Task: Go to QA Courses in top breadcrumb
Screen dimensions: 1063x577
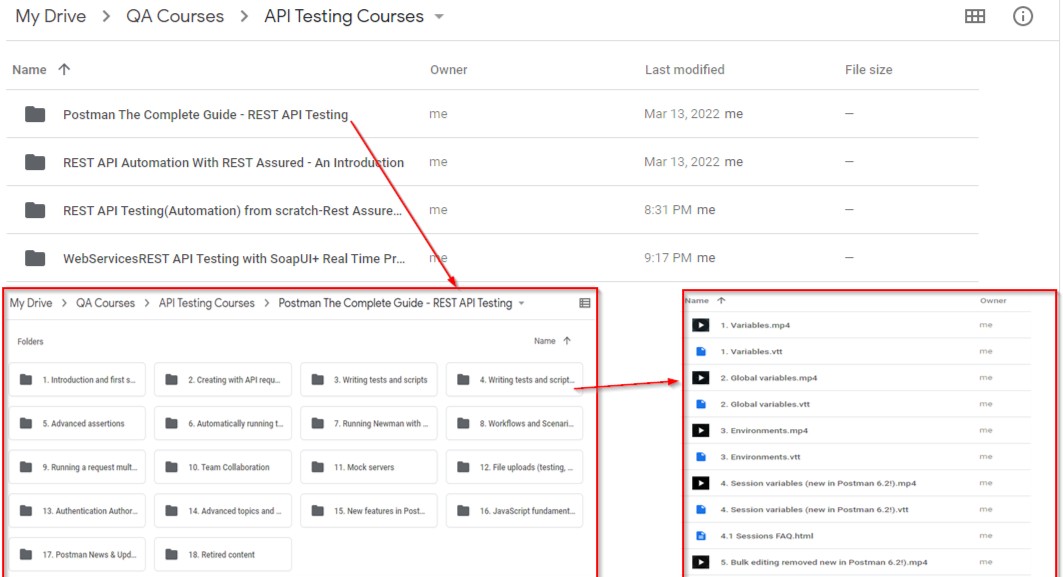Action: click(175, 16)
